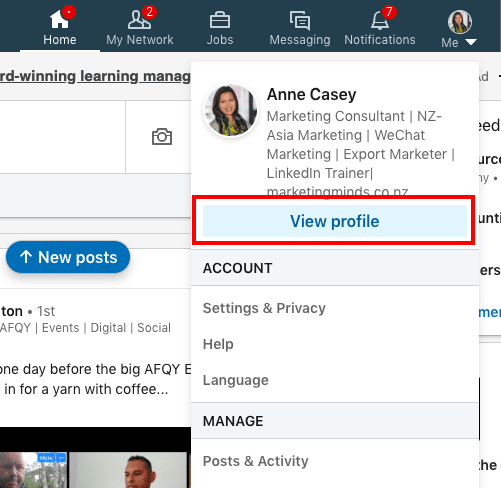This screenshot has height=488, width=501.
Task: Select the Language menu entry
Action: (236, 380)
